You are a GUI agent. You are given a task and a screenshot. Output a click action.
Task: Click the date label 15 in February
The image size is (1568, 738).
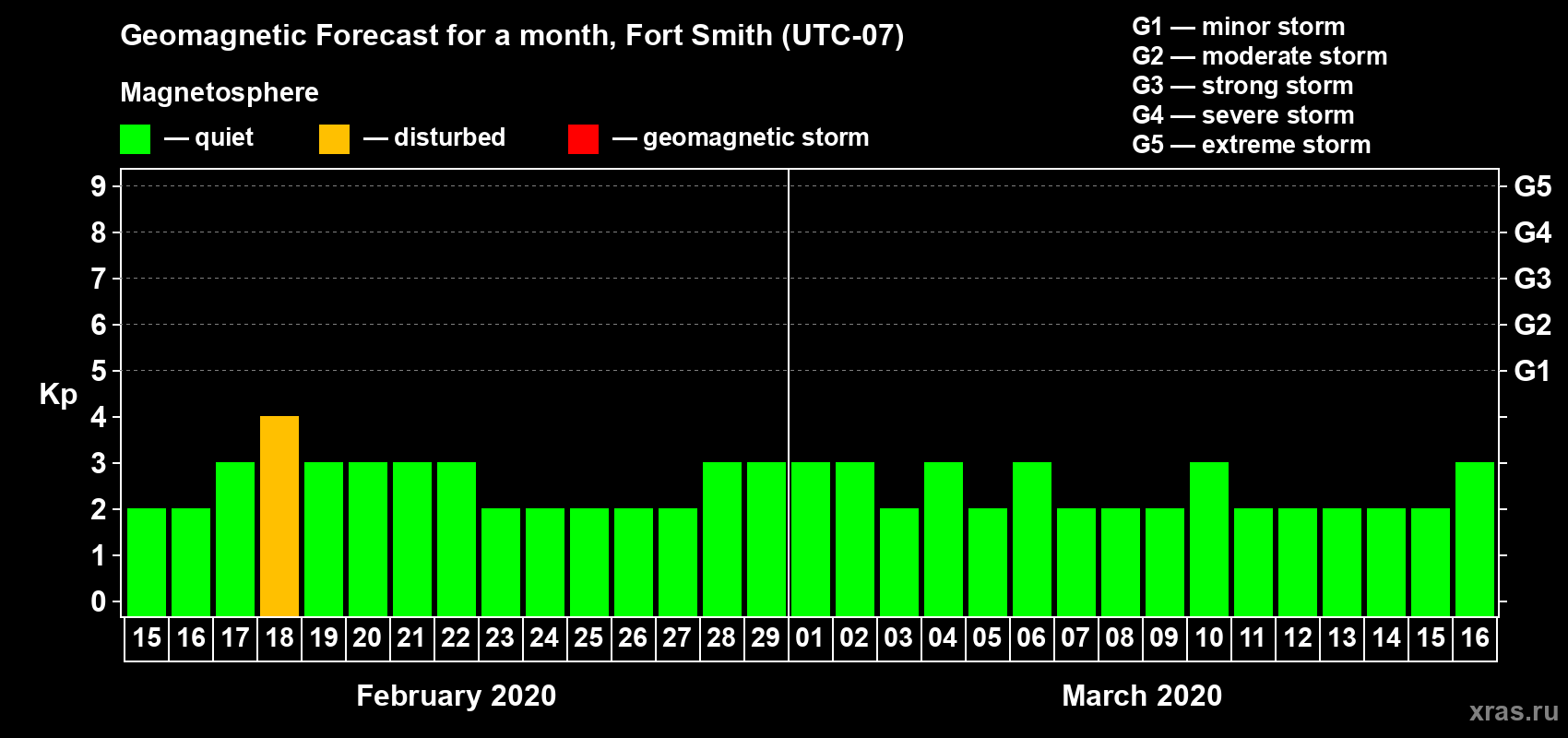pyautogui.click(x=147, y=638)
